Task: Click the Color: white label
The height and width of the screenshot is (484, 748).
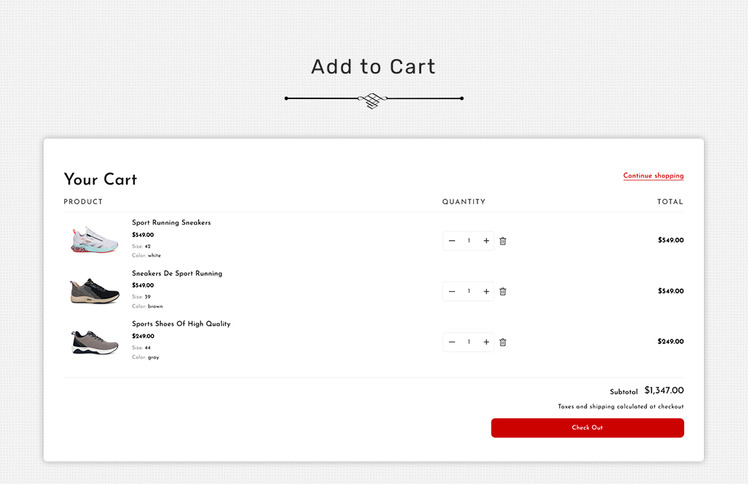Action: click(x=146, y=256)
